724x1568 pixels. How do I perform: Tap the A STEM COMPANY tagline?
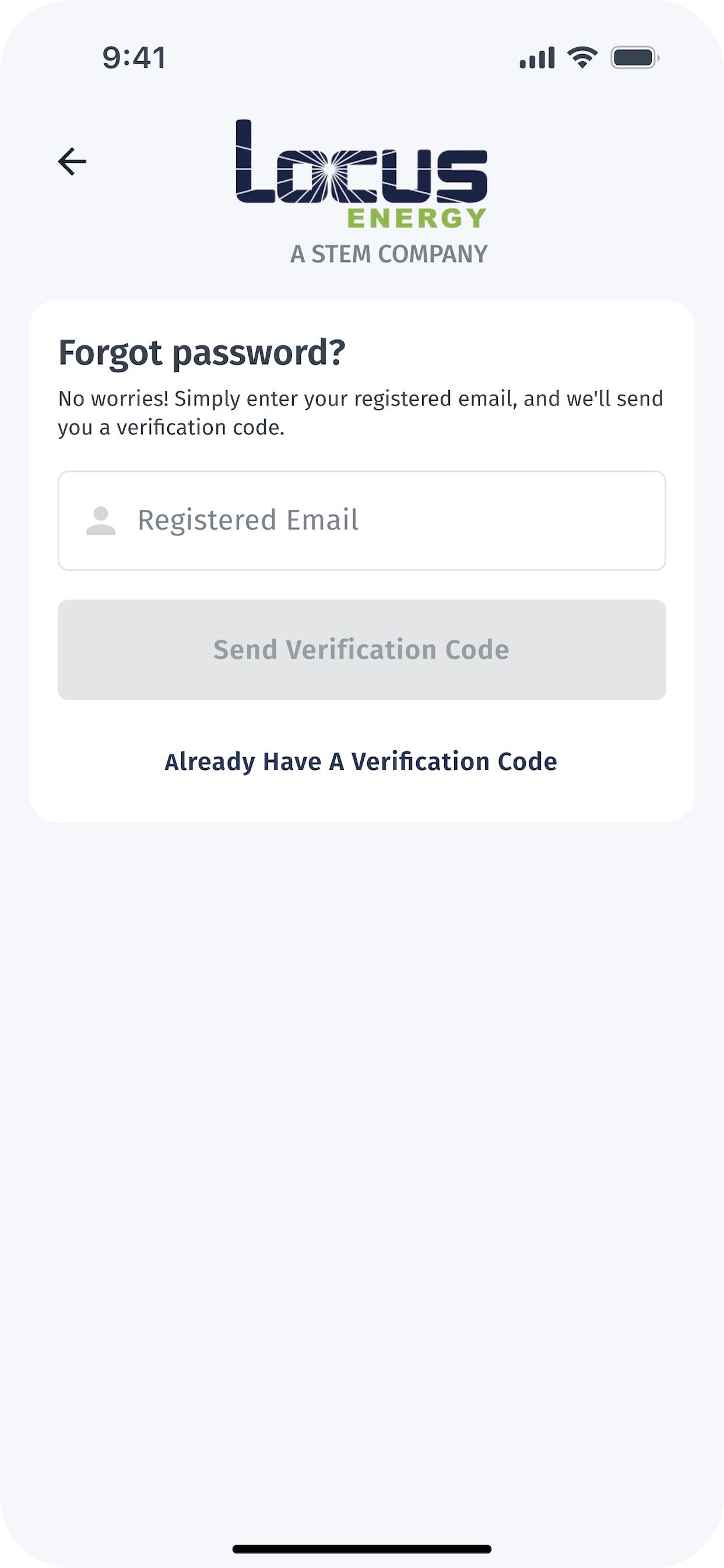[389, 254]
